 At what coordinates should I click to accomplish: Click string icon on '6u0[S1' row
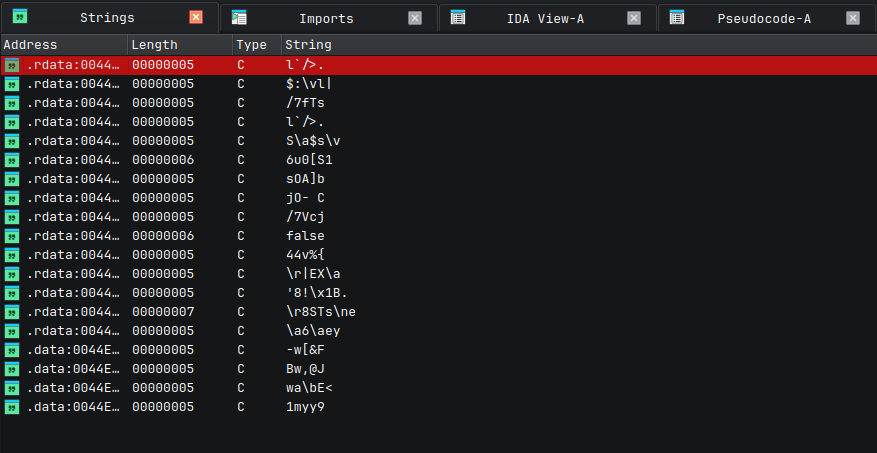tap(12, 161)
